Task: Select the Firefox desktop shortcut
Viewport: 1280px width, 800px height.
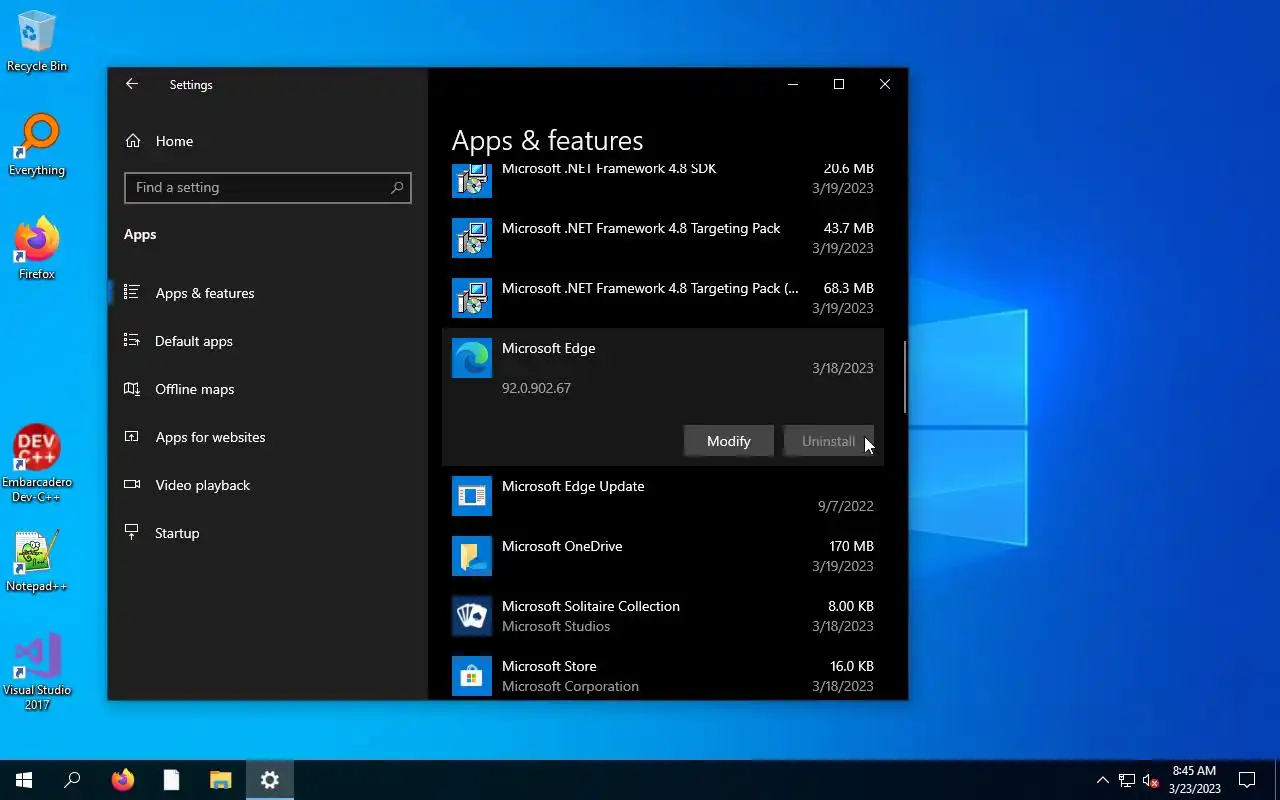Action: pyautogui.click(x=37, y=249)
